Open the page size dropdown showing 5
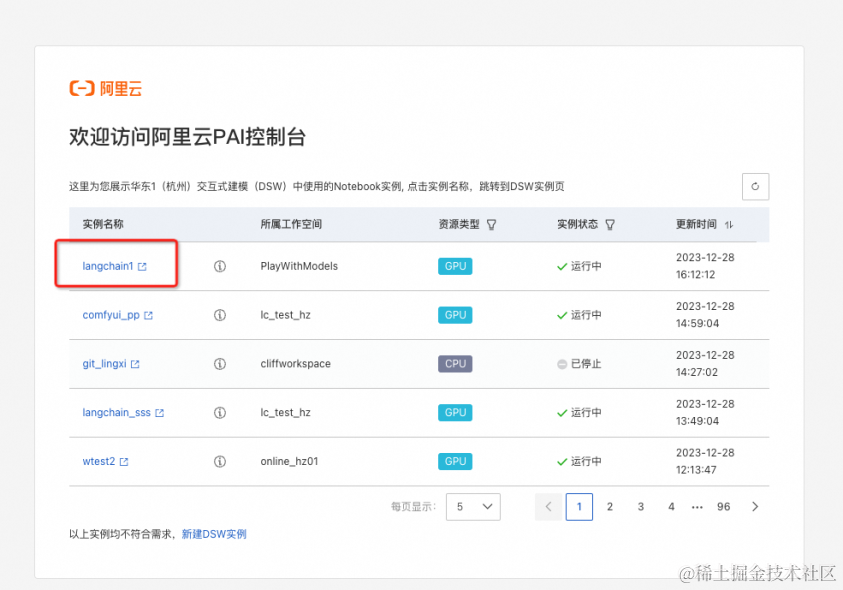 pyautogui.click(x=473, y=507)
